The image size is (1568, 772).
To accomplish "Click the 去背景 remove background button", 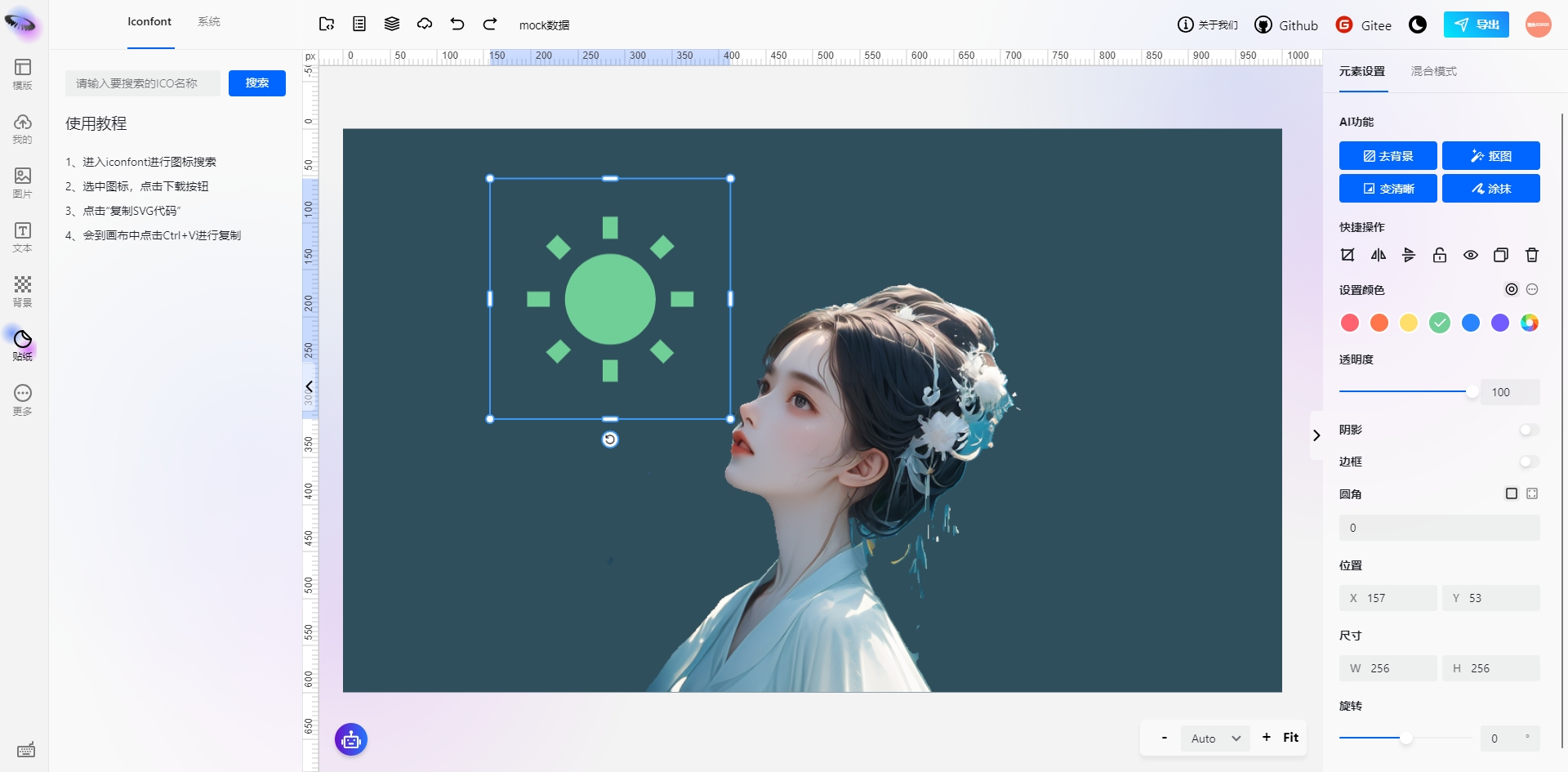I will pyautogui.click(x=1388, y=156).
